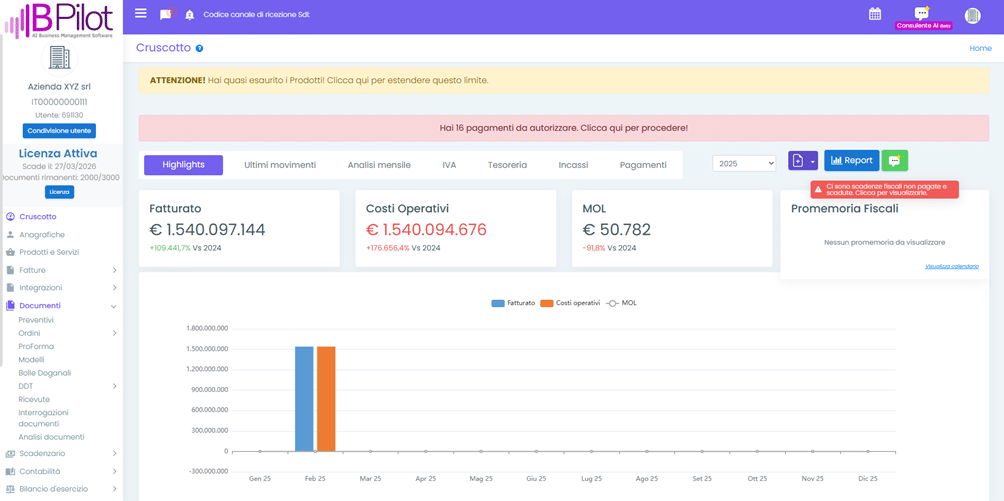This screenshot has width=1004, height=501.
Task: Click the help icon beside Cruscotto title
Action: 199,48
